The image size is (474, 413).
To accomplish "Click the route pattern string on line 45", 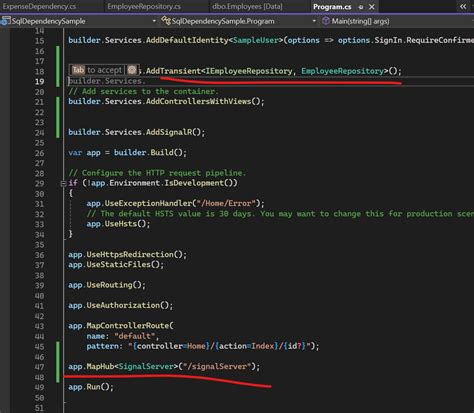I will (x=221, y=346).
